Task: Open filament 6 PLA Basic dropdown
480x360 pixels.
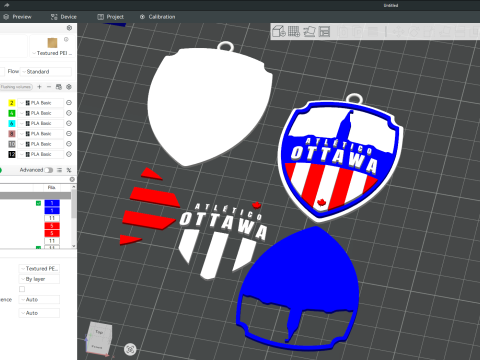Action: pos(41,123)
